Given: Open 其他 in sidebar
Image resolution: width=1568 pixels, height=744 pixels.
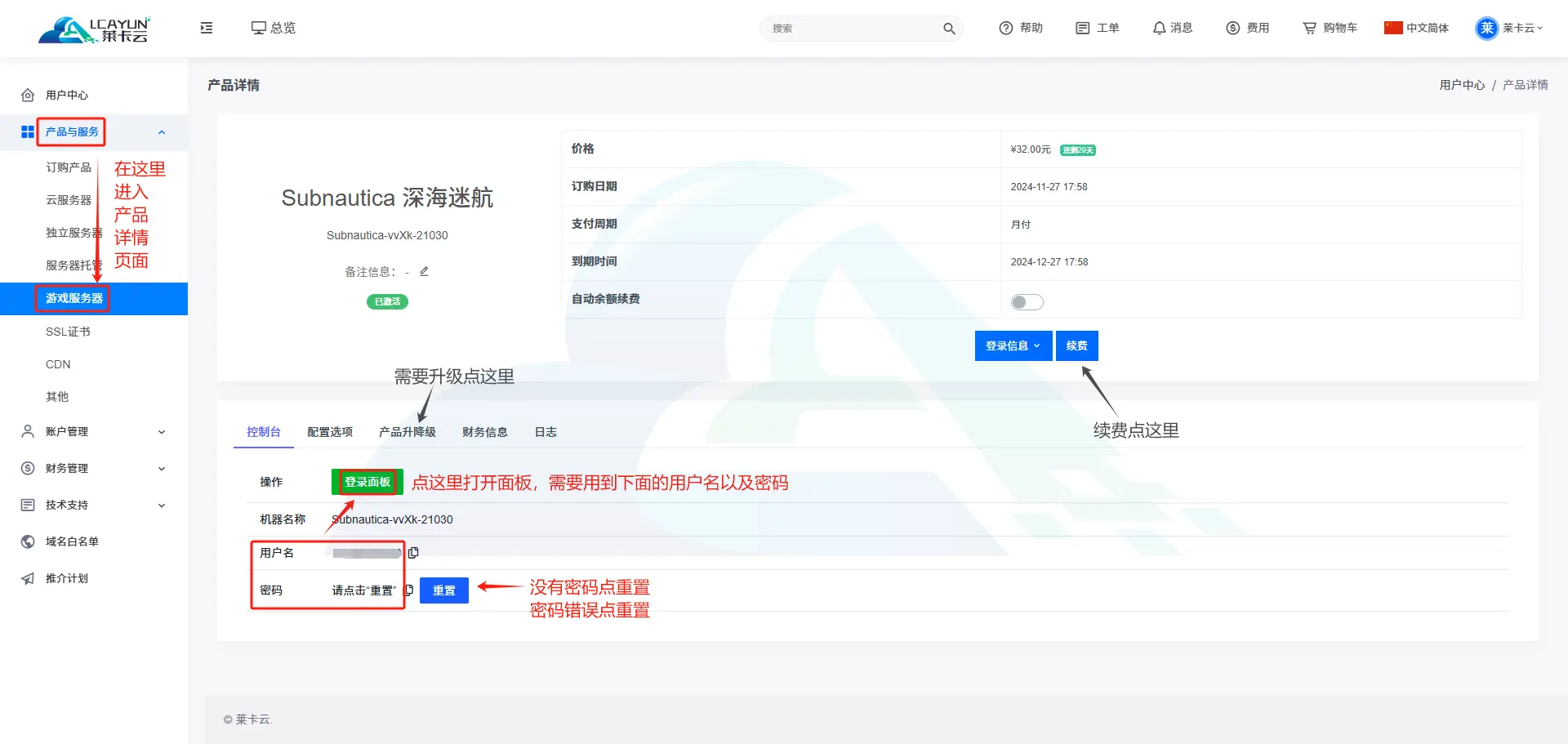Looking at the screenshot, I should [x=57, y=397].
